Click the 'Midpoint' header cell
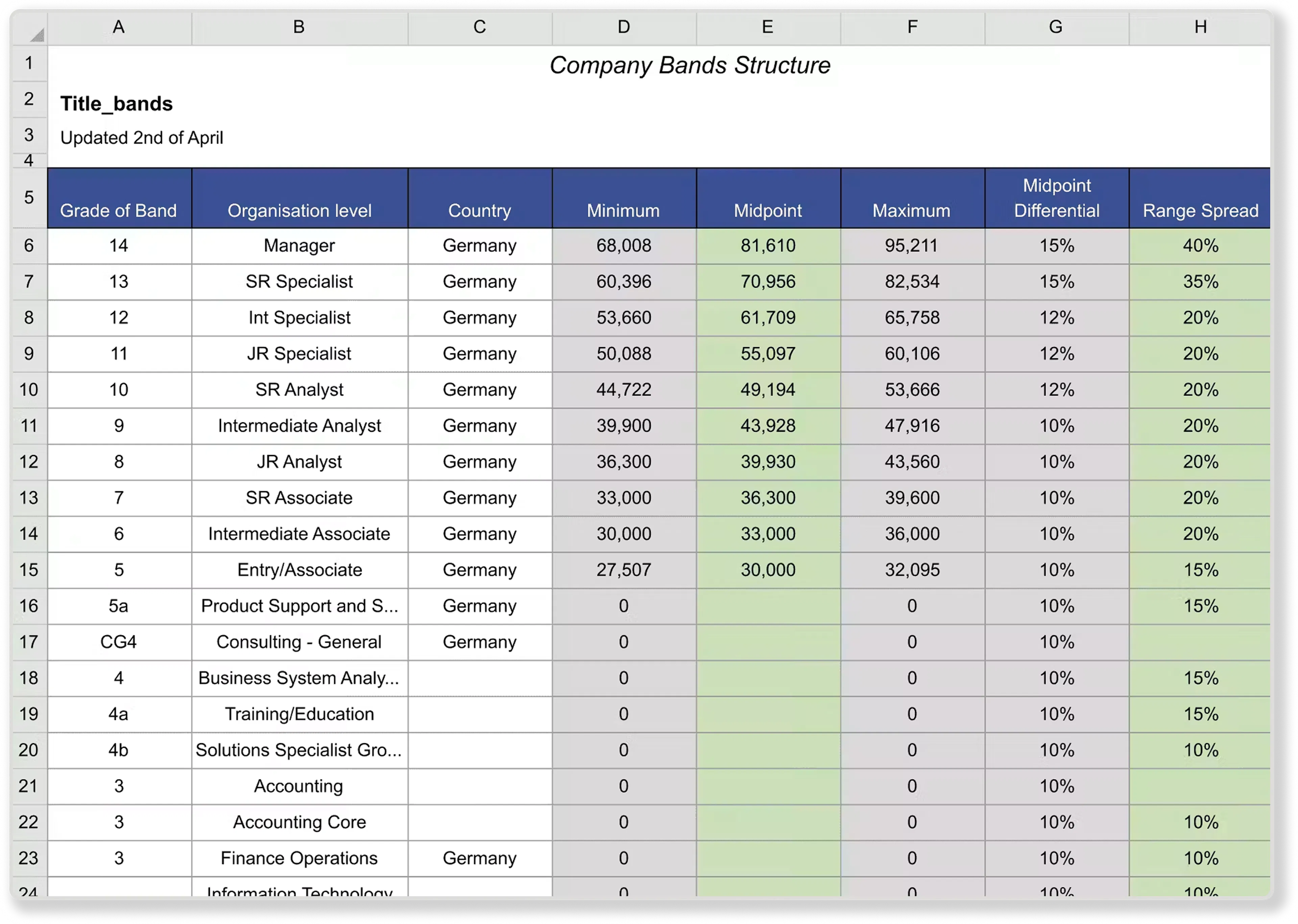The width and height of the screenshot is (1298, 924). 768,198
